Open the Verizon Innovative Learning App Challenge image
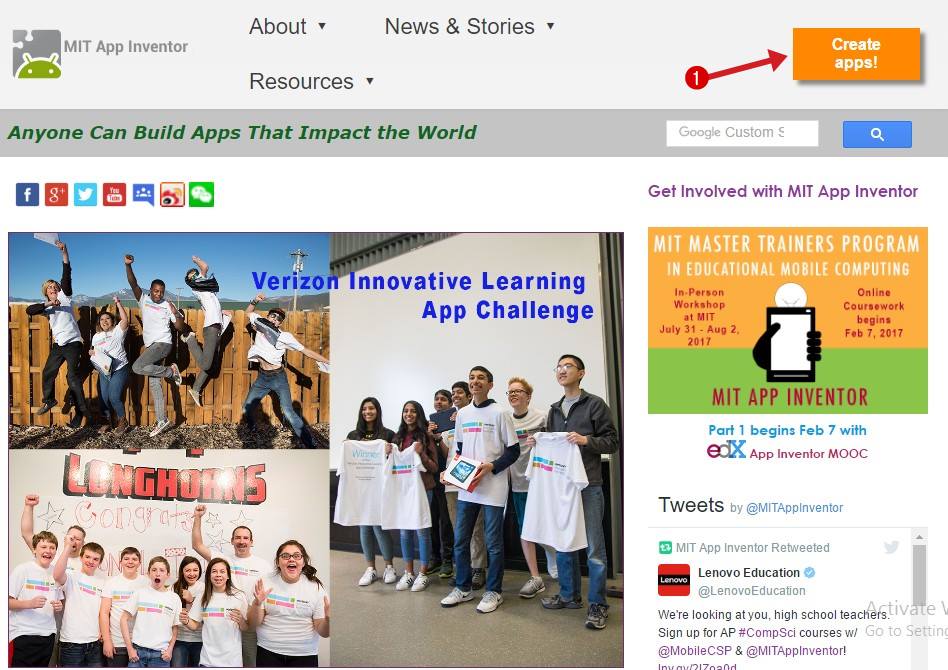Screen dimensions: 948x670 [x=316, y=450]
